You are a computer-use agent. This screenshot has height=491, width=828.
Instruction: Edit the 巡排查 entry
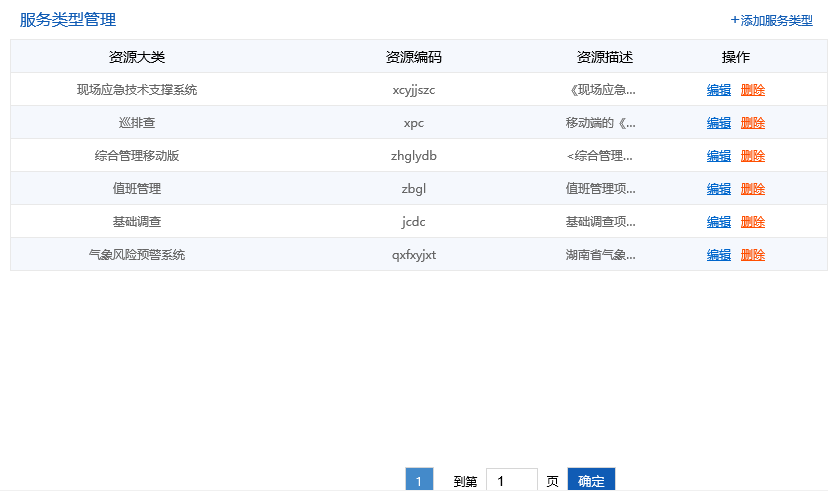718,123
